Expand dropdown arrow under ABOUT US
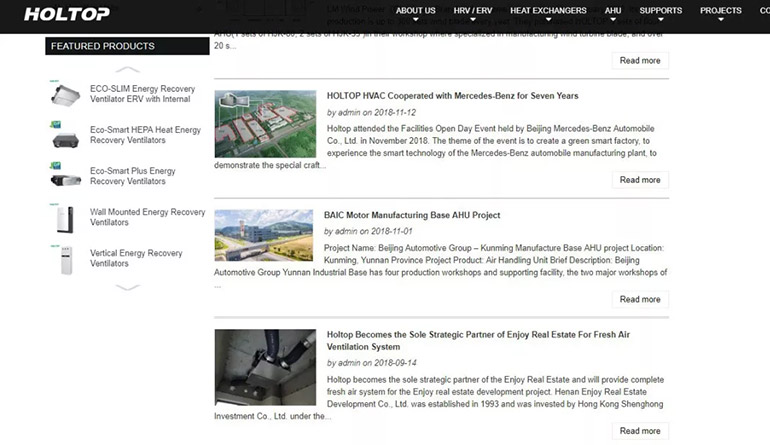 click(x=416, y=20)
